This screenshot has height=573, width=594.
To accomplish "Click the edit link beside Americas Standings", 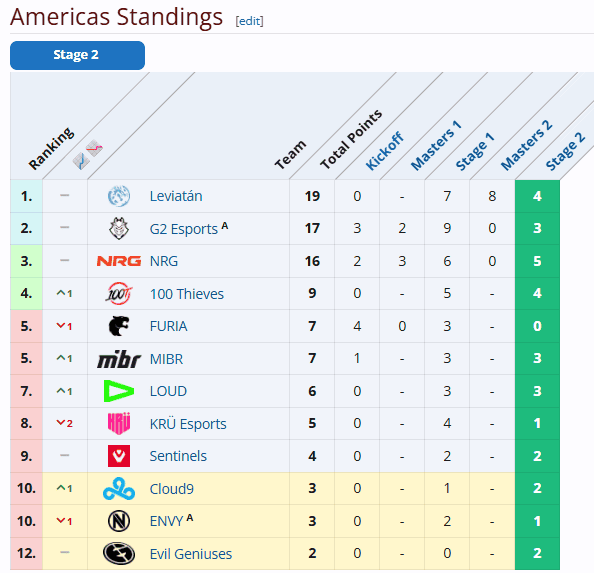I will click(249, 21).
